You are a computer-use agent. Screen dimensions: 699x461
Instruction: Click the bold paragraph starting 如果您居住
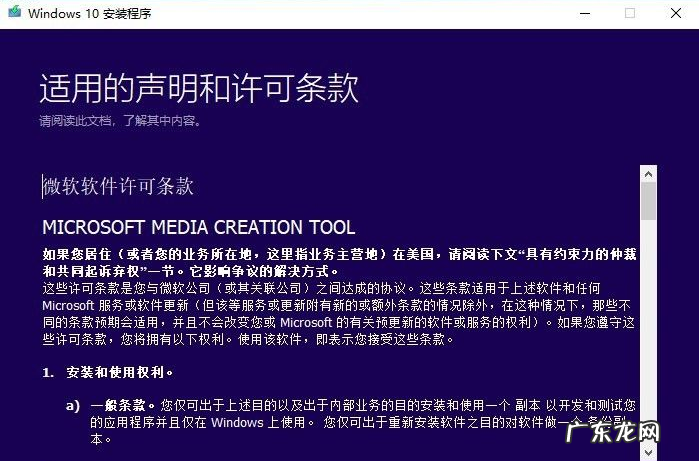339,263
